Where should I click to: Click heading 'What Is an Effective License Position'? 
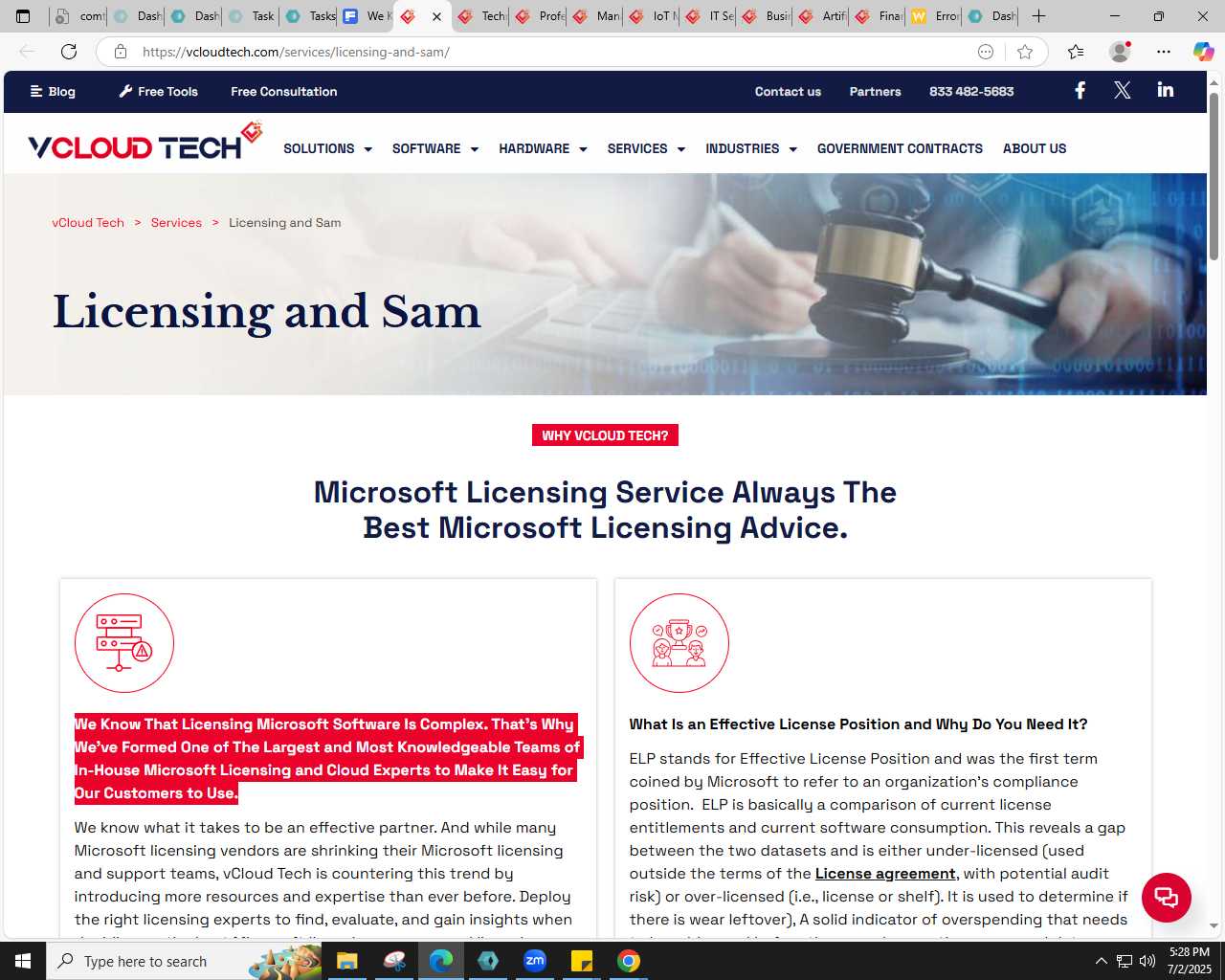tap(858, 724)
